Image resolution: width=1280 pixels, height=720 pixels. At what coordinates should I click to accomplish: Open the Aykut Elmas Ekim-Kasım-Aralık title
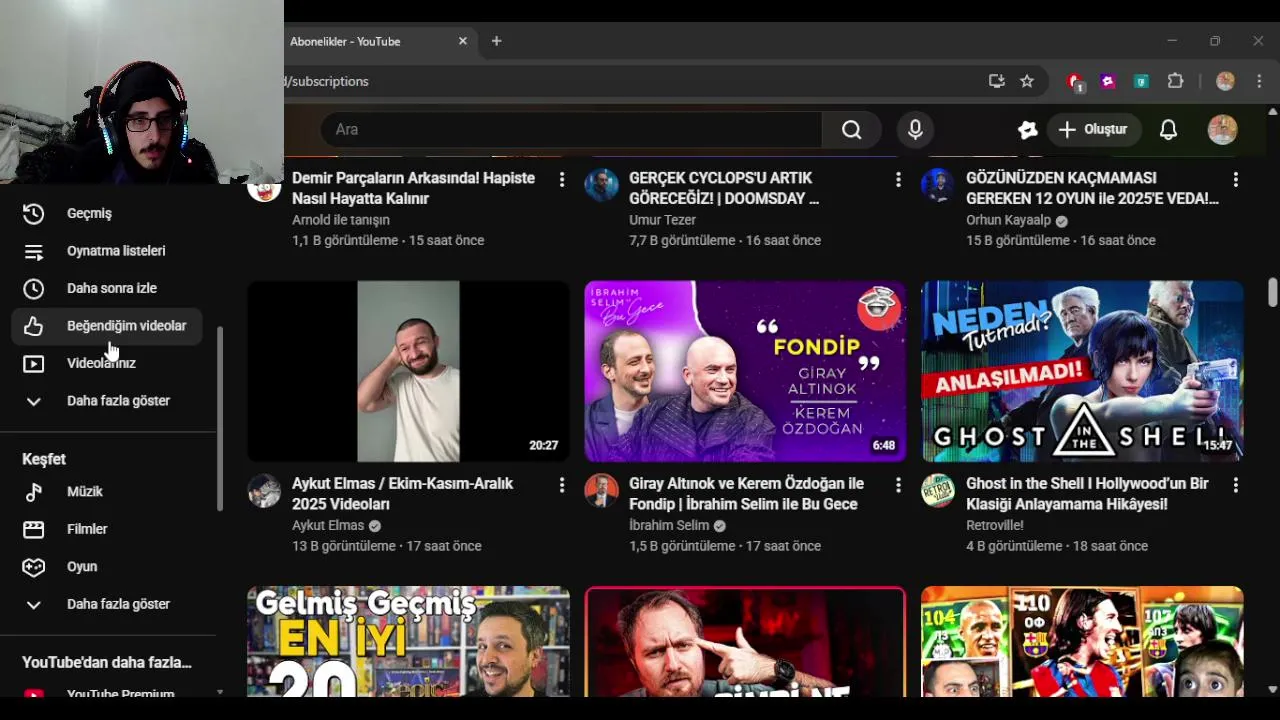(402, 494)
